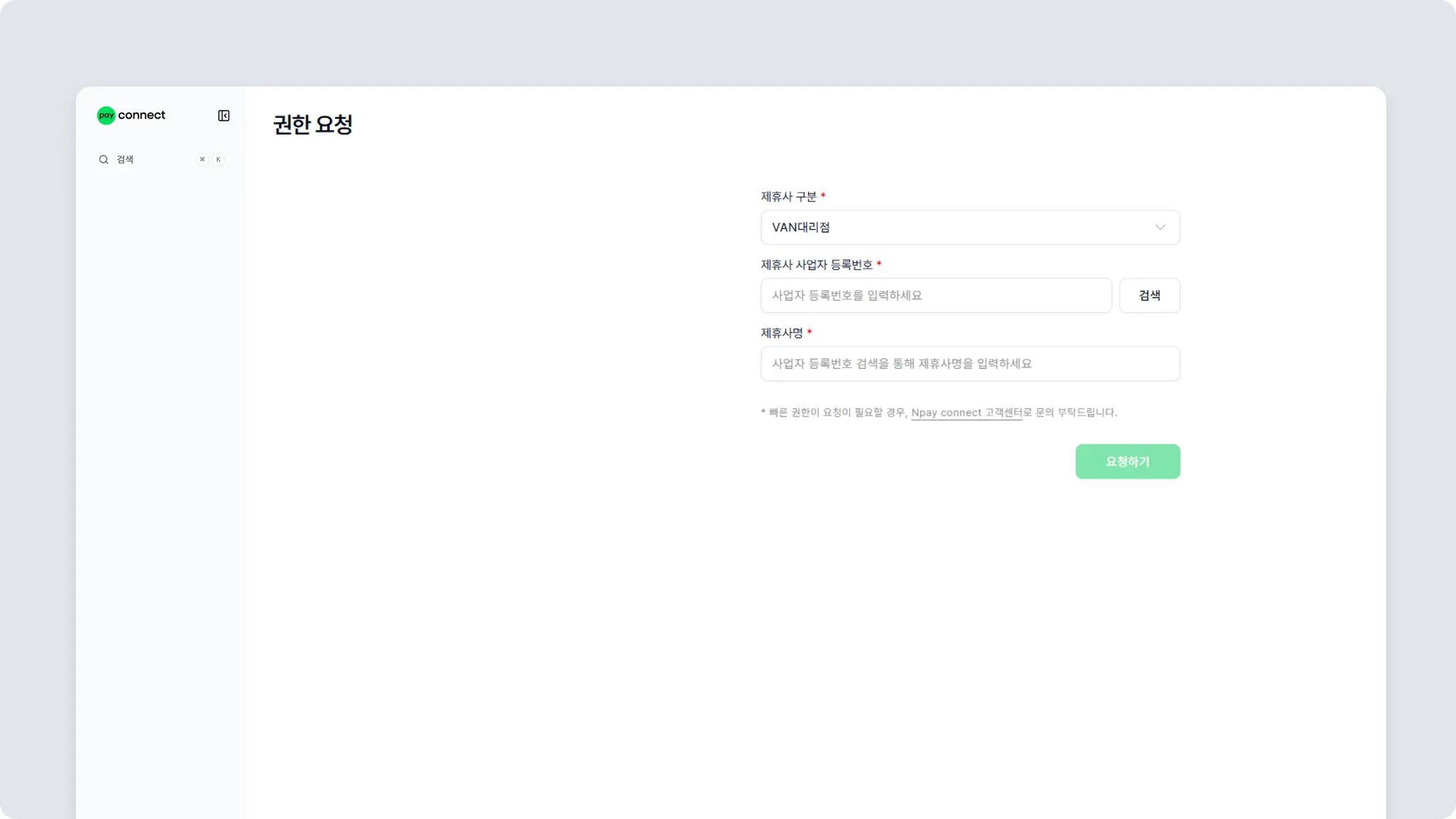
Task: Open the VAN대리점 select box
Action: 953,227
